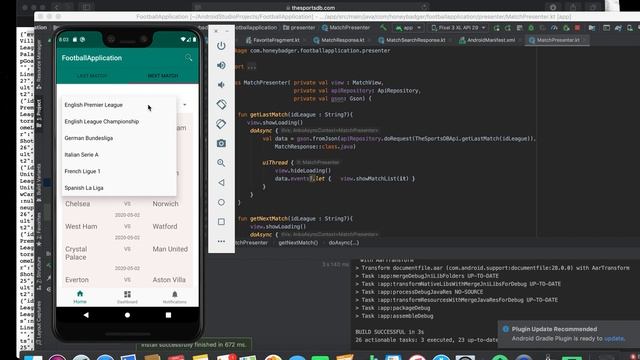Screen dimensions: 640x360
Task: Rotate emulator left using upper rotate icon
Action: click(x=221, y=104)
